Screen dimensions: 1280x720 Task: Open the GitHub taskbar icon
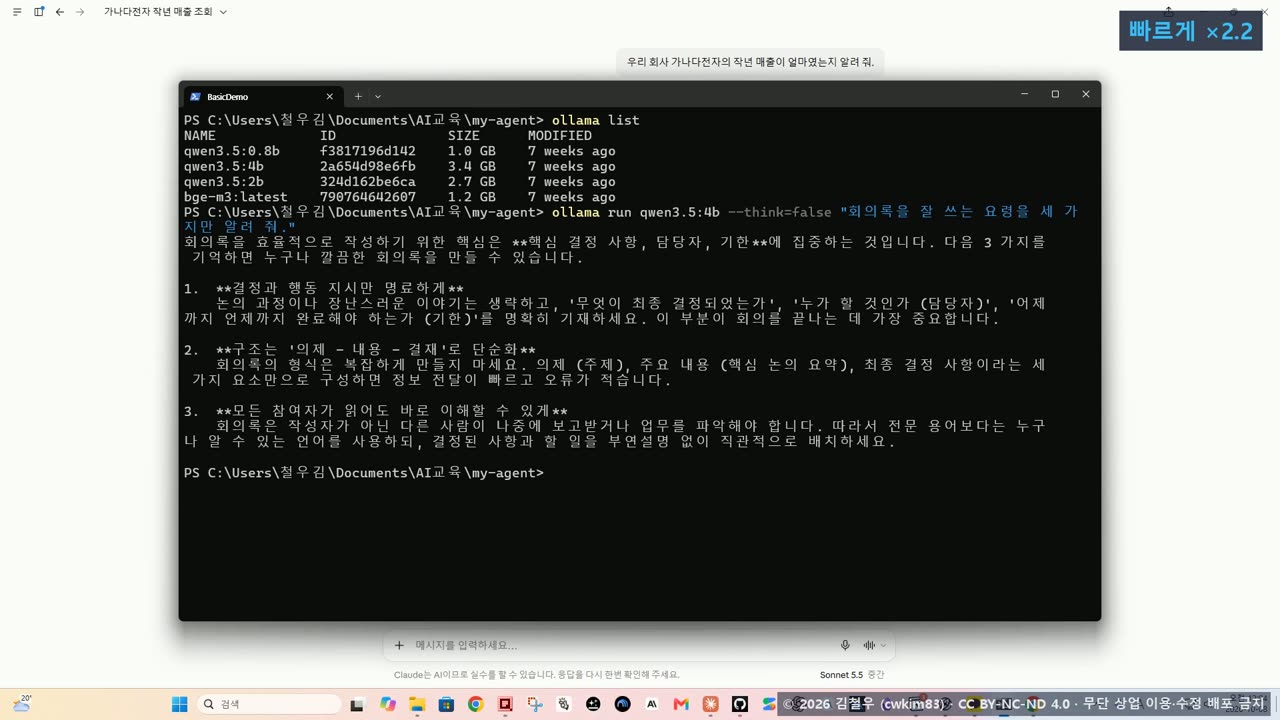tap(740, 704)
